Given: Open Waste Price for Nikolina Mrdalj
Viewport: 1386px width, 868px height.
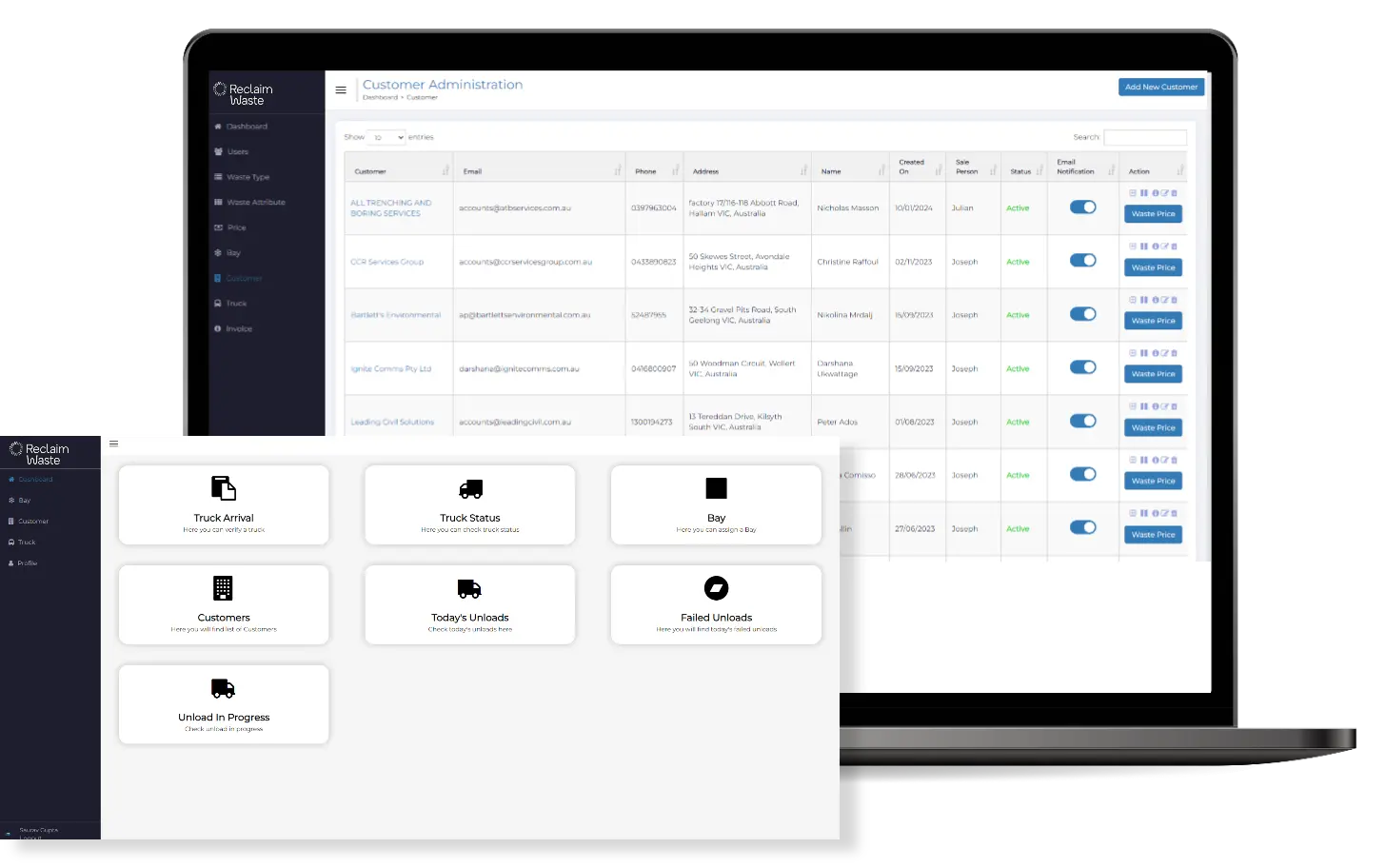Looking at the screenshot, I should [x=1153, y=321].
